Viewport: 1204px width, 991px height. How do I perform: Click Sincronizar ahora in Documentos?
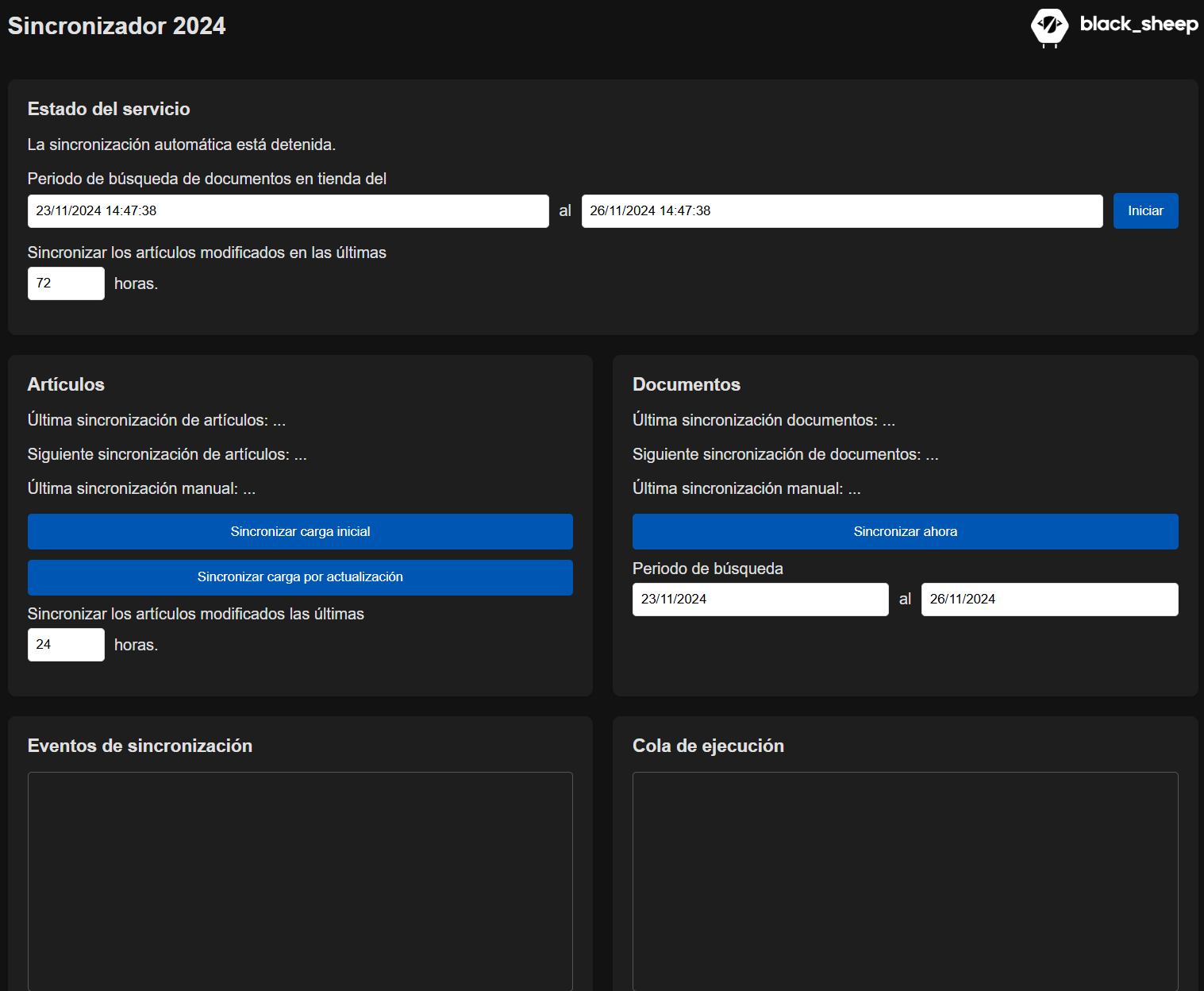[x=905, y=532]
